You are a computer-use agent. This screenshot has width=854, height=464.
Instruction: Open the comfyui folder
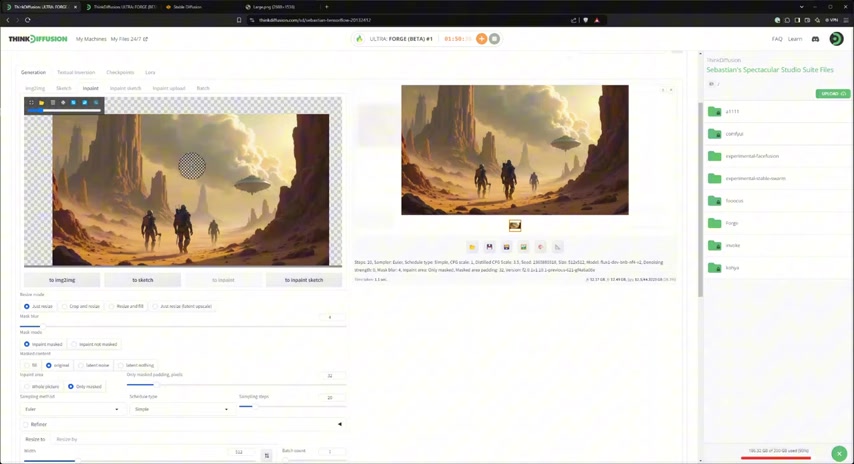[x=776, y=133]
